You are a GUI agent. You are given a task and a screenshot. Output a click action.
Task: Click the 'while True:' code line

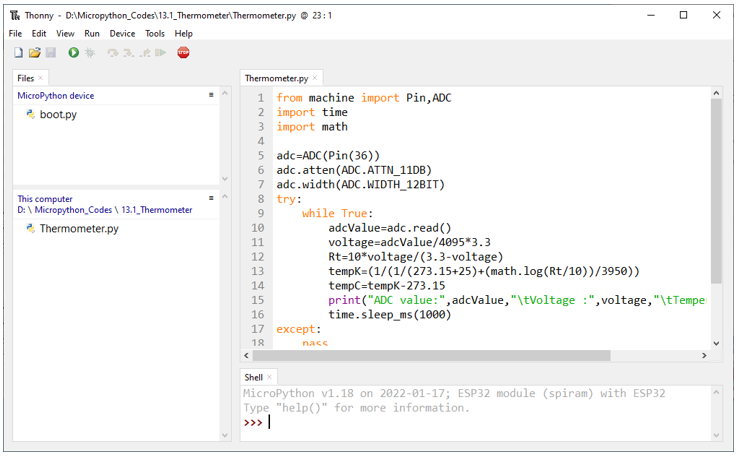(x=337, y=214)
